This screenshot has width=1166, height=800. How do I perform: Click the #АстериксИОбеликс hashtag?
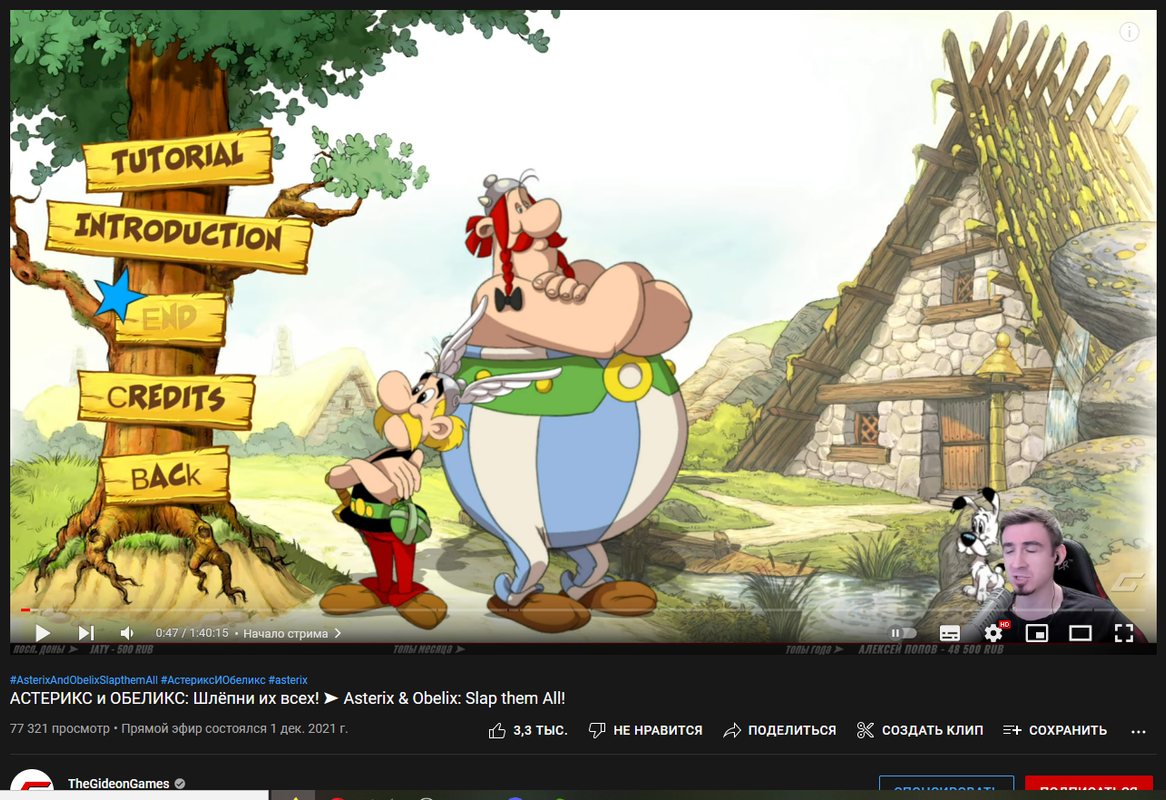pos(213,680)
